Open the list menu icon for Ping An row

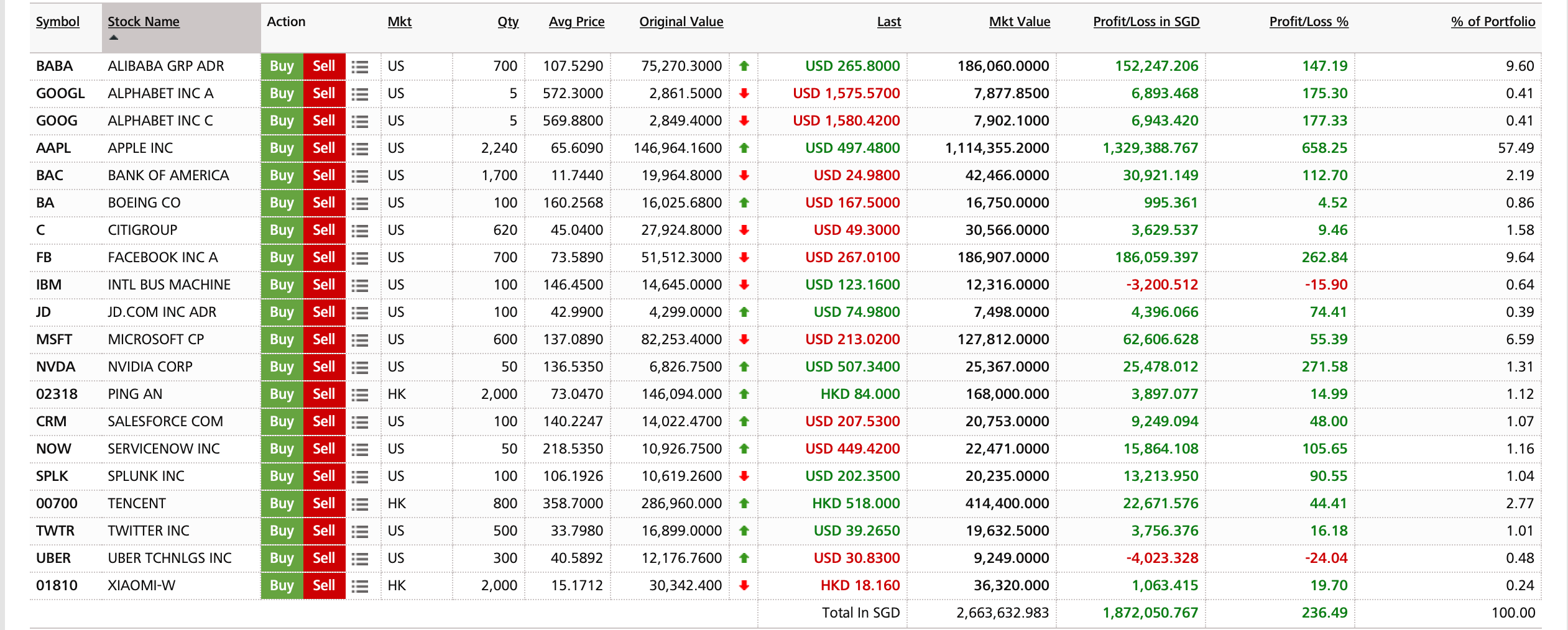click(359, 395)
